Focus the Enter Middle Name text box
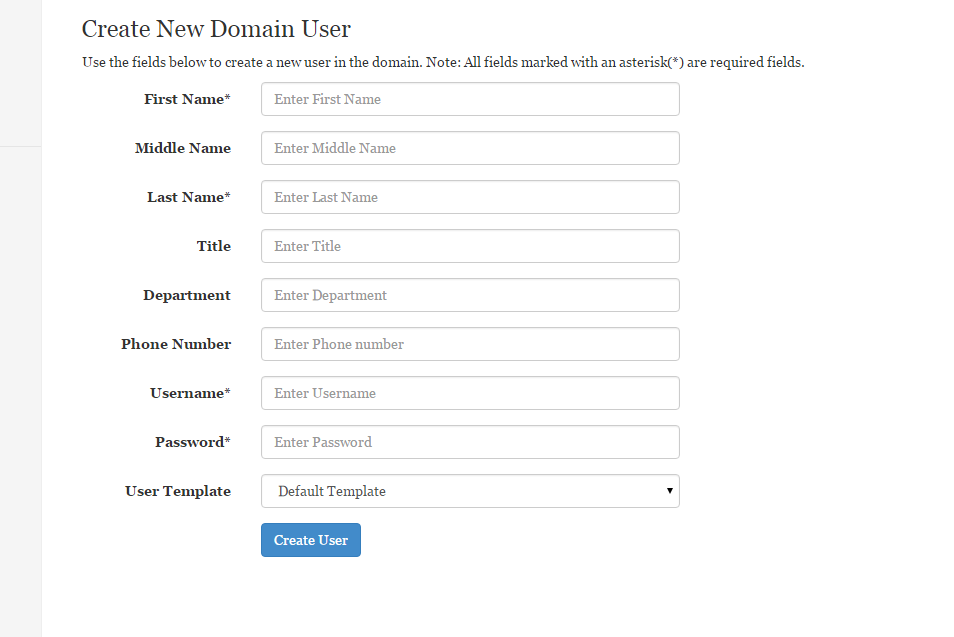This screenshot has height=637, width=954. 470,148
